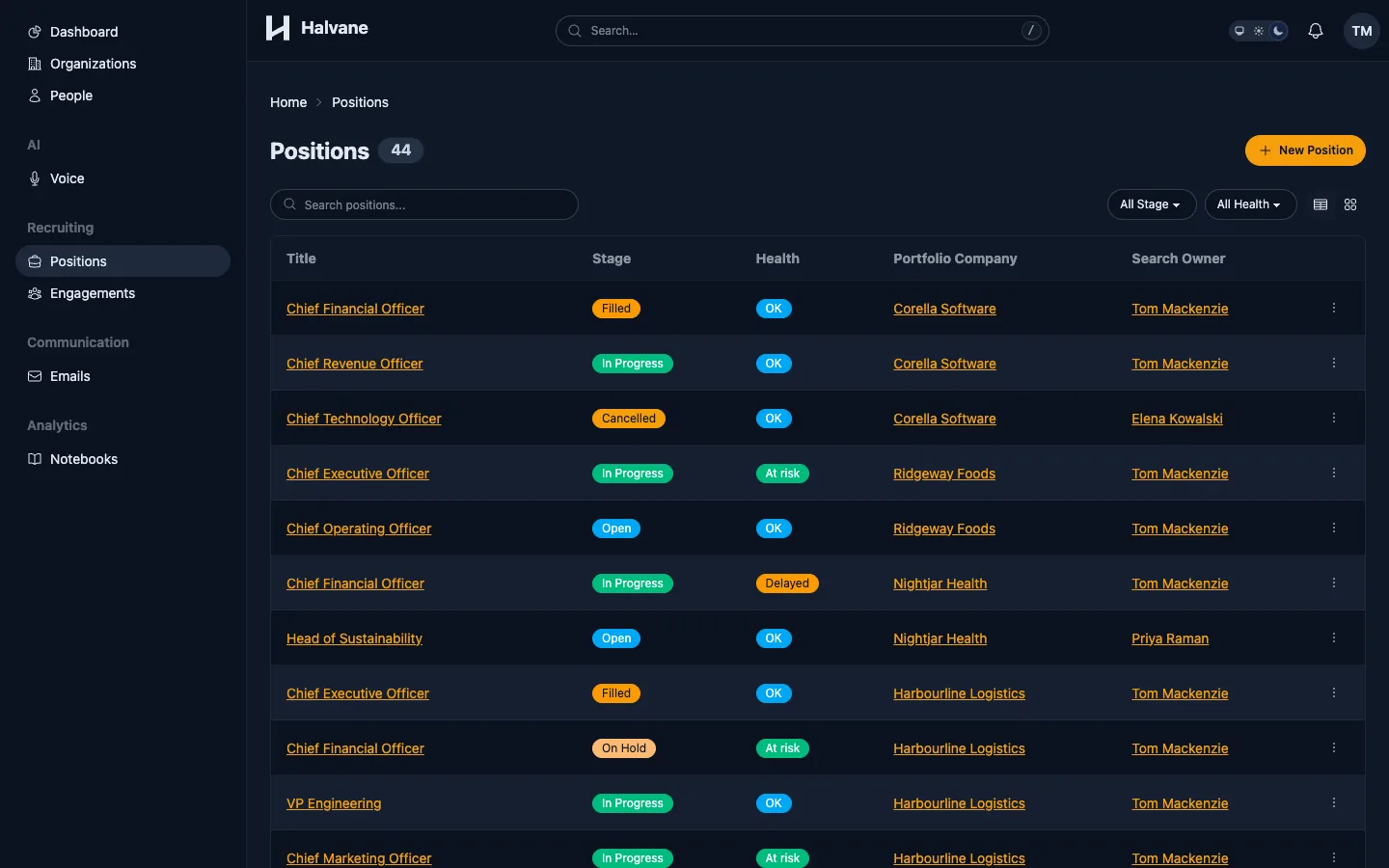The image size is (1389, 868).
Task: Click the Search Owner column header
Action: pos(1179,258)
